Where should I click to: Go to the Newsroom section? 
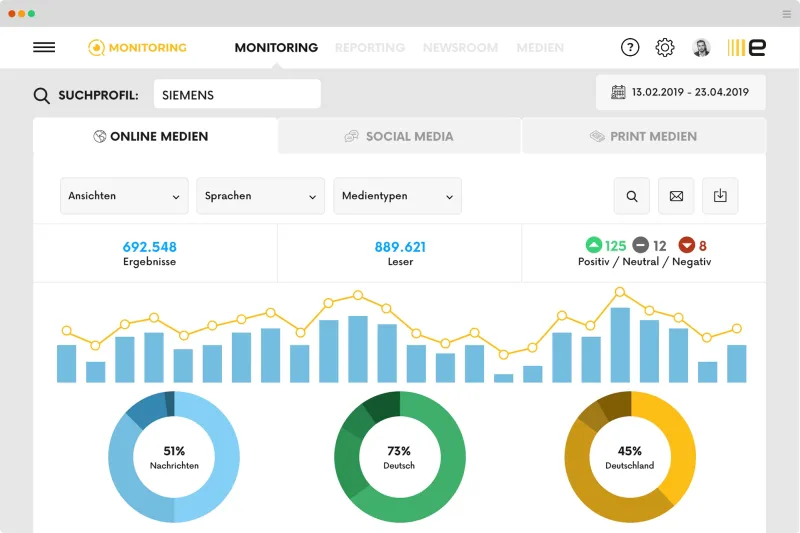tap(460, 47)
